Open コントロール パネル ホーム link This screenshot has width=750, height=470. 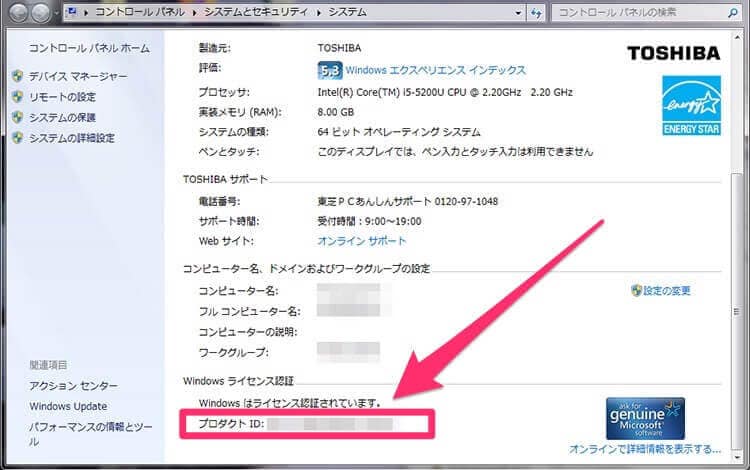pos(89,48)
